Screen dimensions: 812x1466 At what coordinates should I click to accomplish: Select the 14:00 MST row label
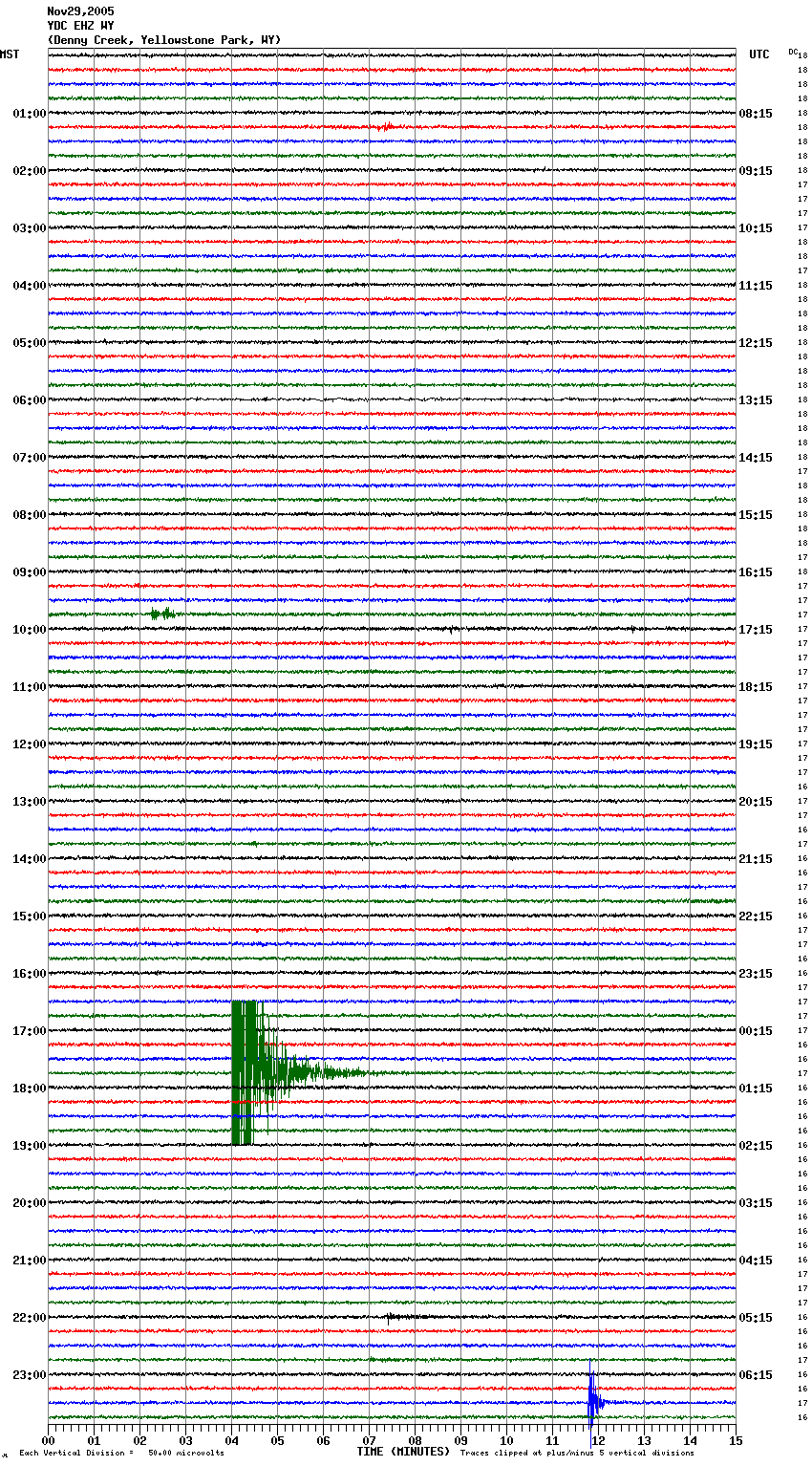coord(30,859)
